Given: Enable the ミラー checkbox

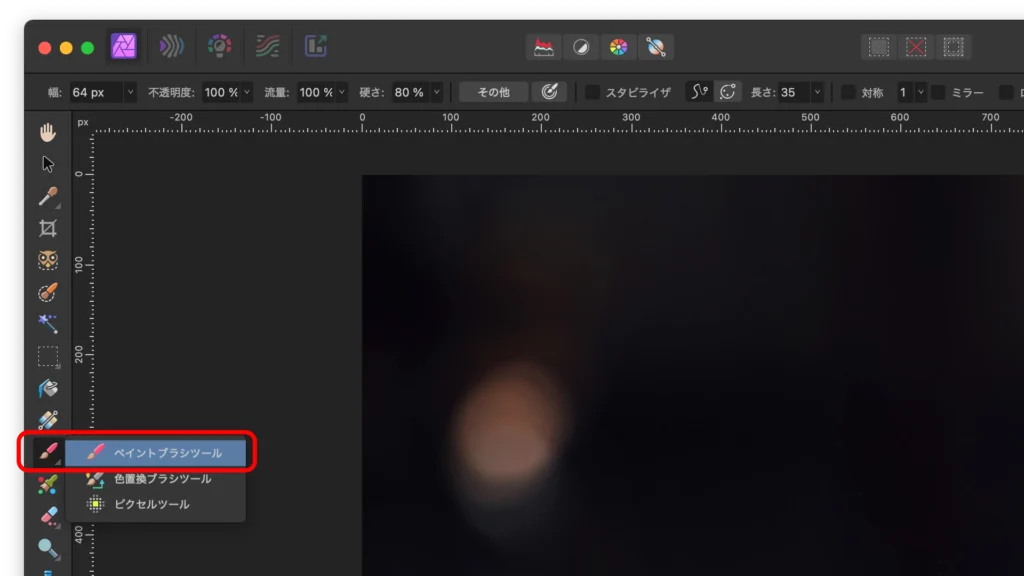Looking at the screenshot, I should click(938, 92).
